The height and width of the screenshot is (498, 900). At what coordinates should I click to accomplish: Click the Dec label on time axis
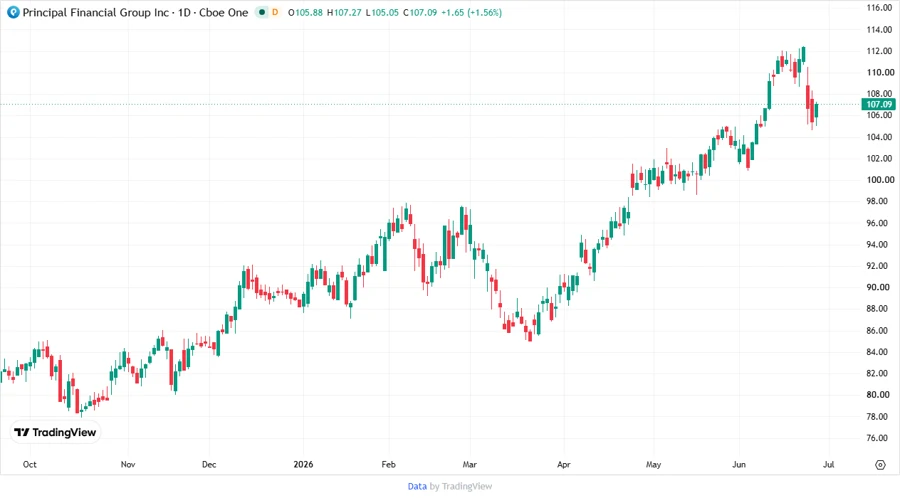tap(209, 465)
